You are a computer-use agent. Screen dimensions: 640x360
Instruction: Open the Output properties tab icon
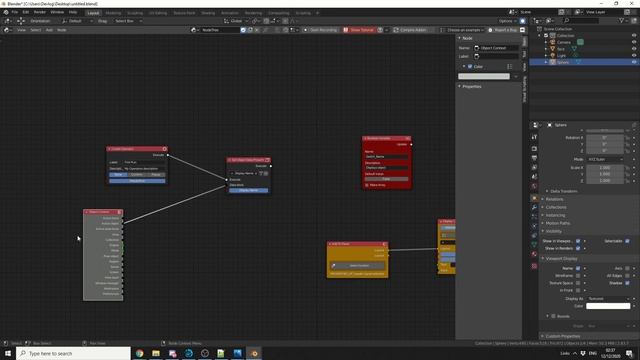[x=534, y=158]
